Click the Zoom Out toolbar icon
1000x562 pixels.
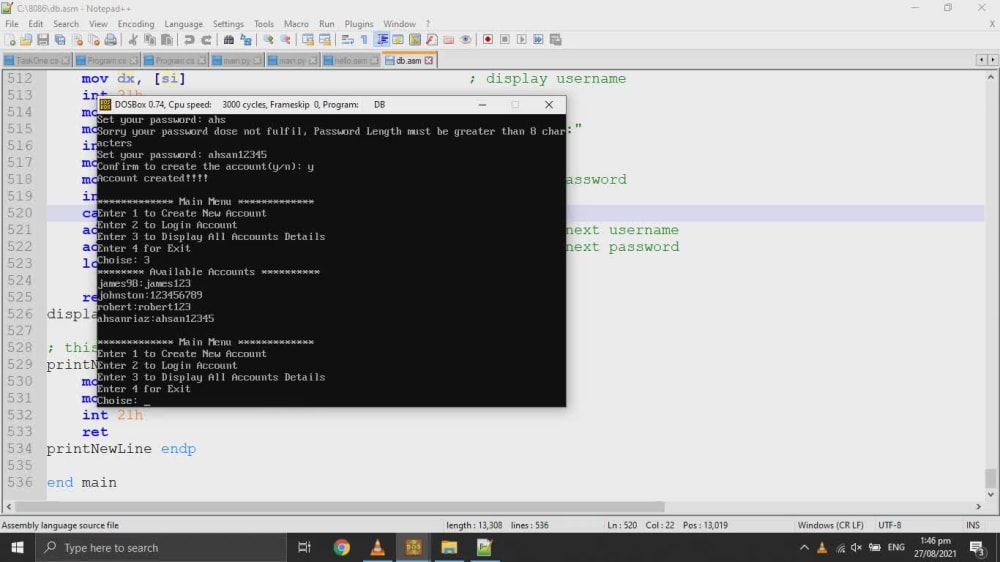tap(285, 40)
